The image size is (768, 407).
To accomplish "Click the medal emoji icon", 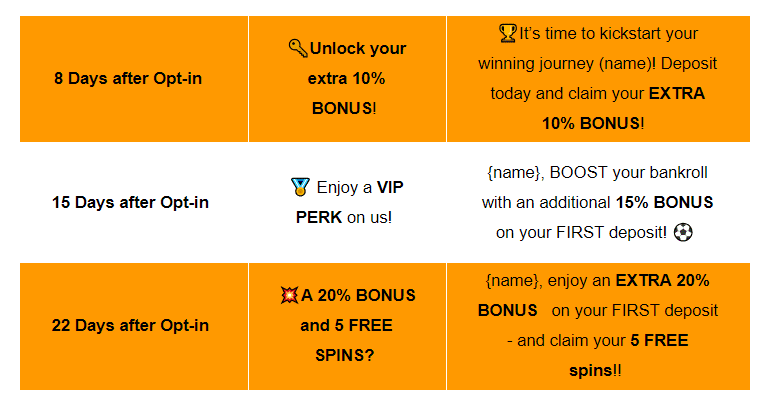I will coord(300,187).
